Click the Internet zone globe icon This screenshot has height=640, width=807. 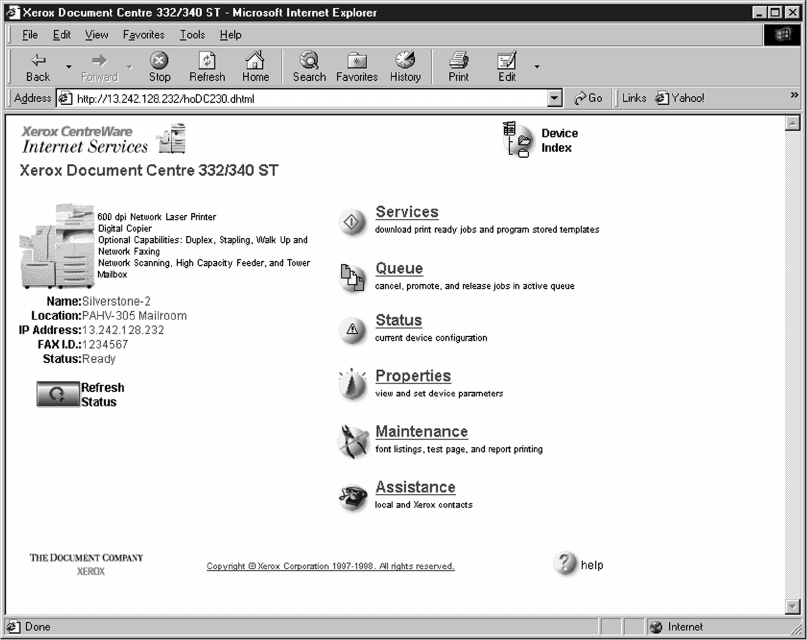(x=656, y=627)
